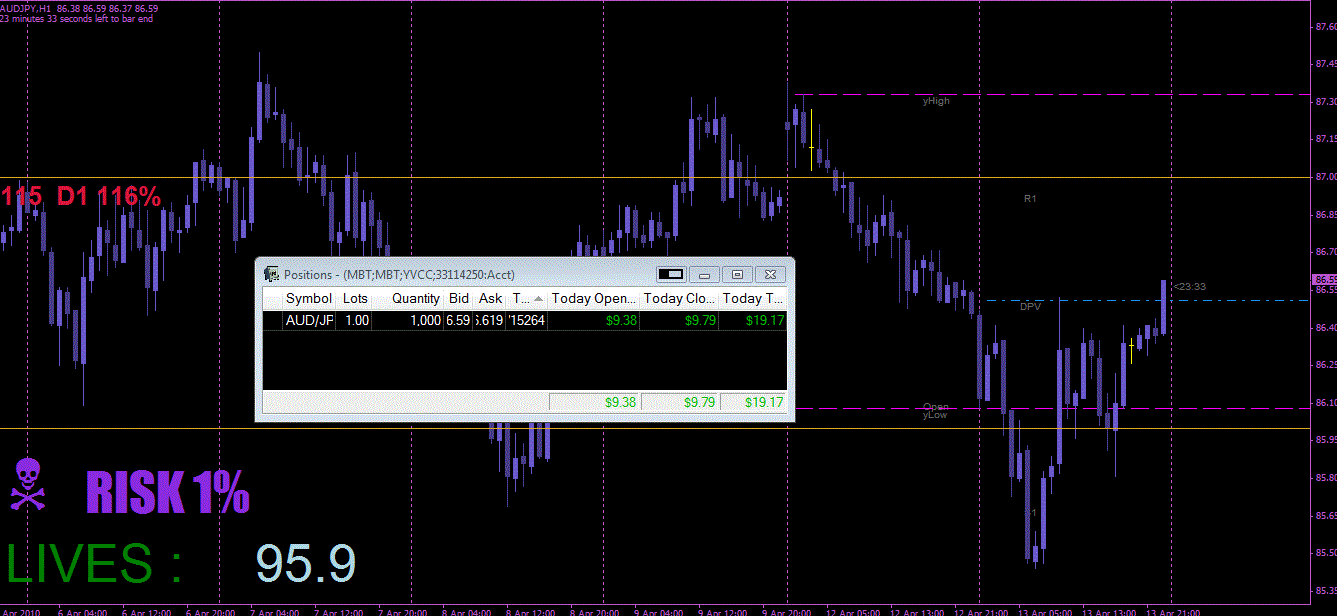Sort positions by the Symbol column header
1337x616 pixels.
click(309, 298)
